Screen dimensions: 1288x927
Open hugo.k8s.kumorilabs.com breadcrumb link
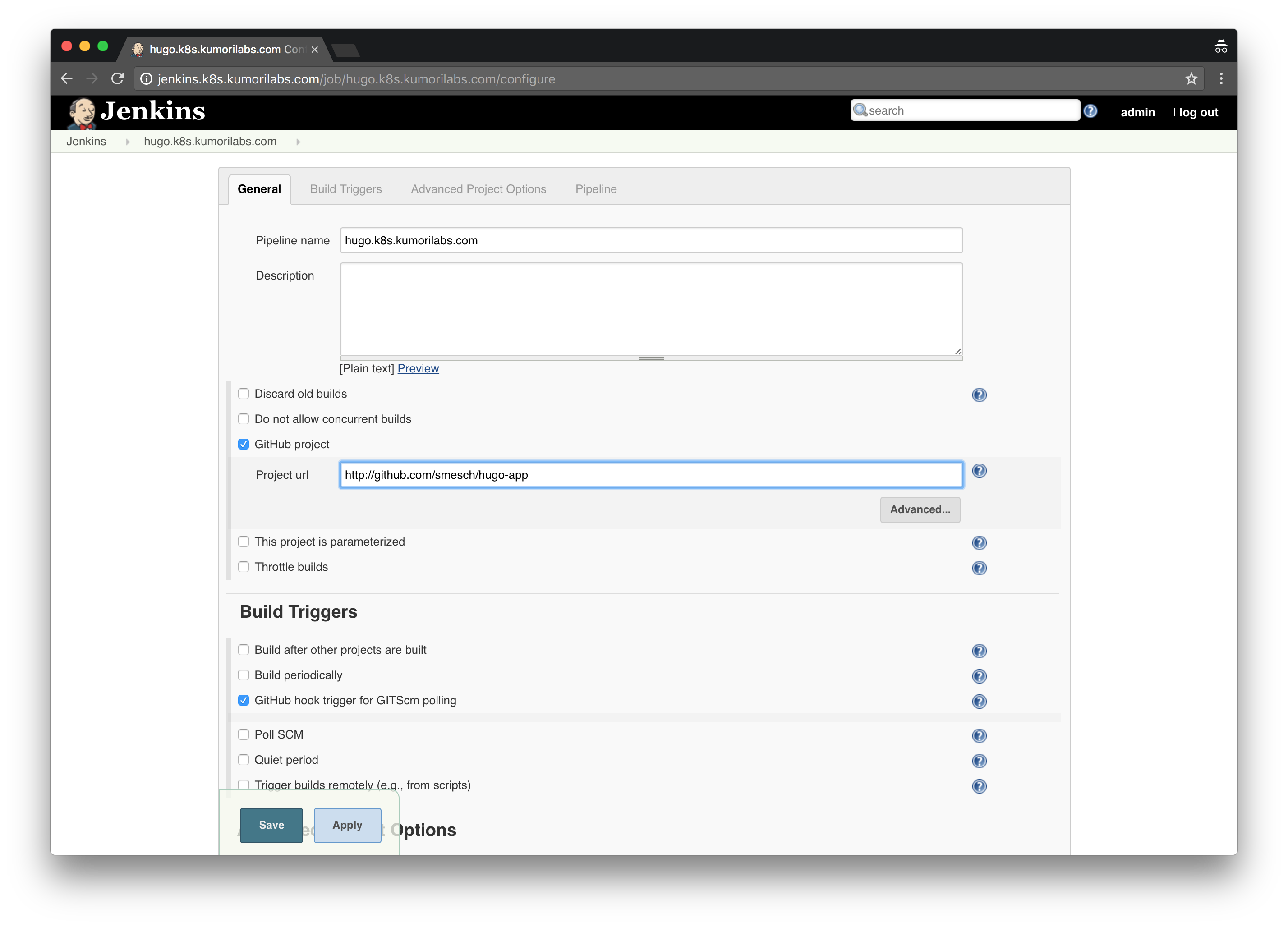[210, 141]
